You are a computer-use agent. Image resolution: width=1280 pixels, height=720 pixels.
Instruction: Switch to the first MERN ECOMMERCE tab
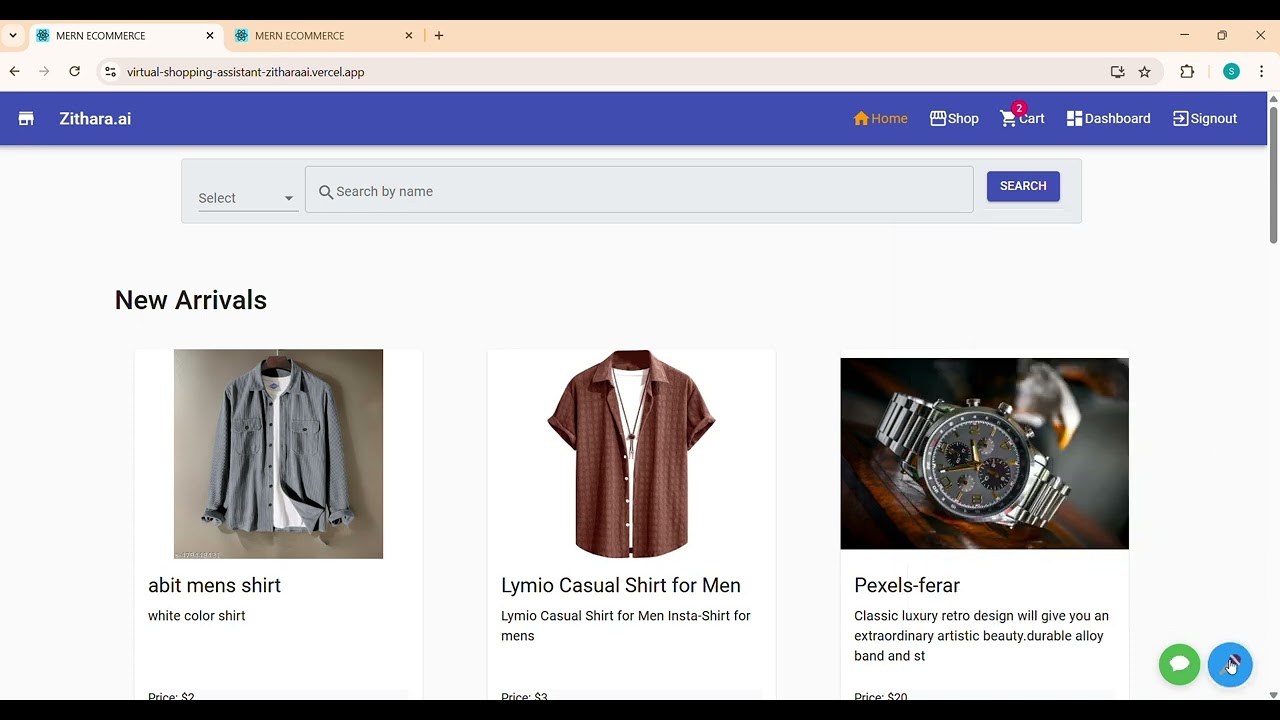(x=126, y=35)
